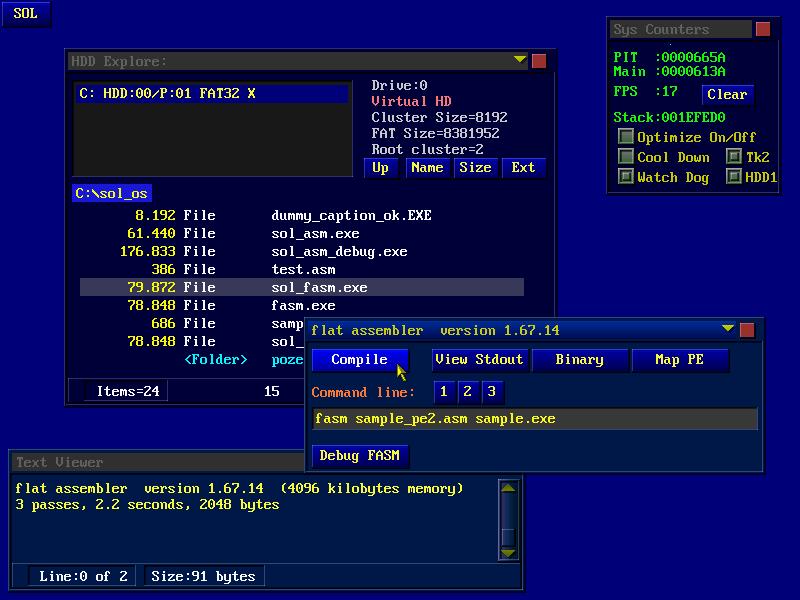
Task: Select fasm.exe in the file list
Action: click(302, 305)
